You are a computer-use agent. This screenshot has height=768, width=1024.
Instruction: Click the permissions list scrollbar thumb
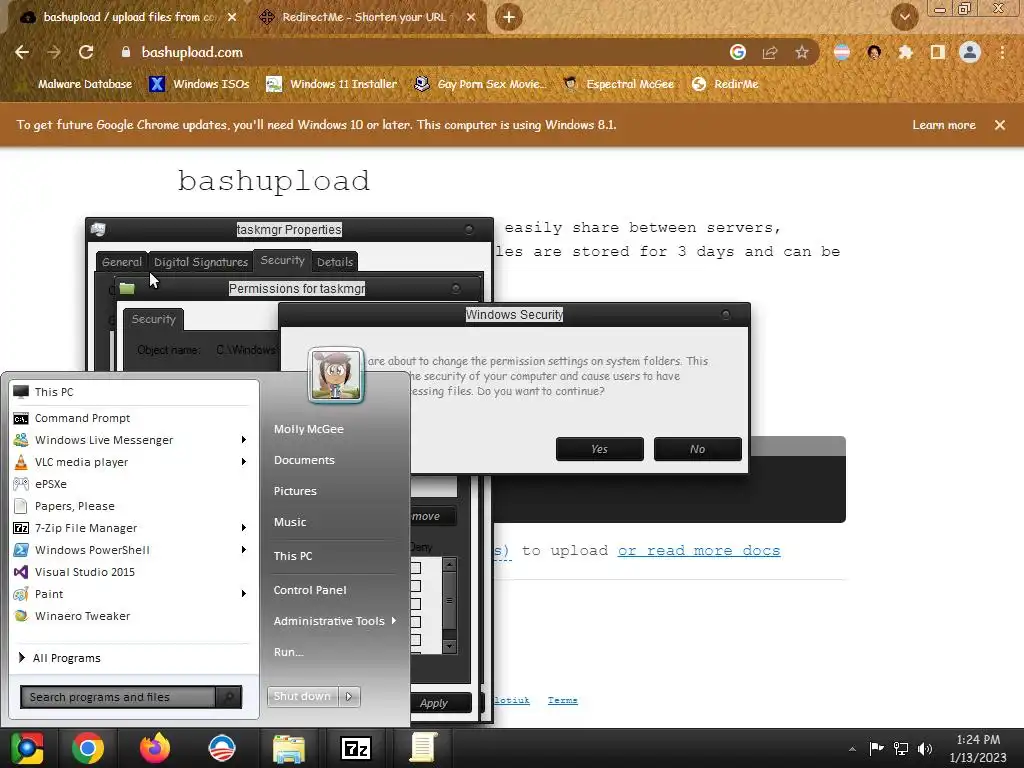449,600
